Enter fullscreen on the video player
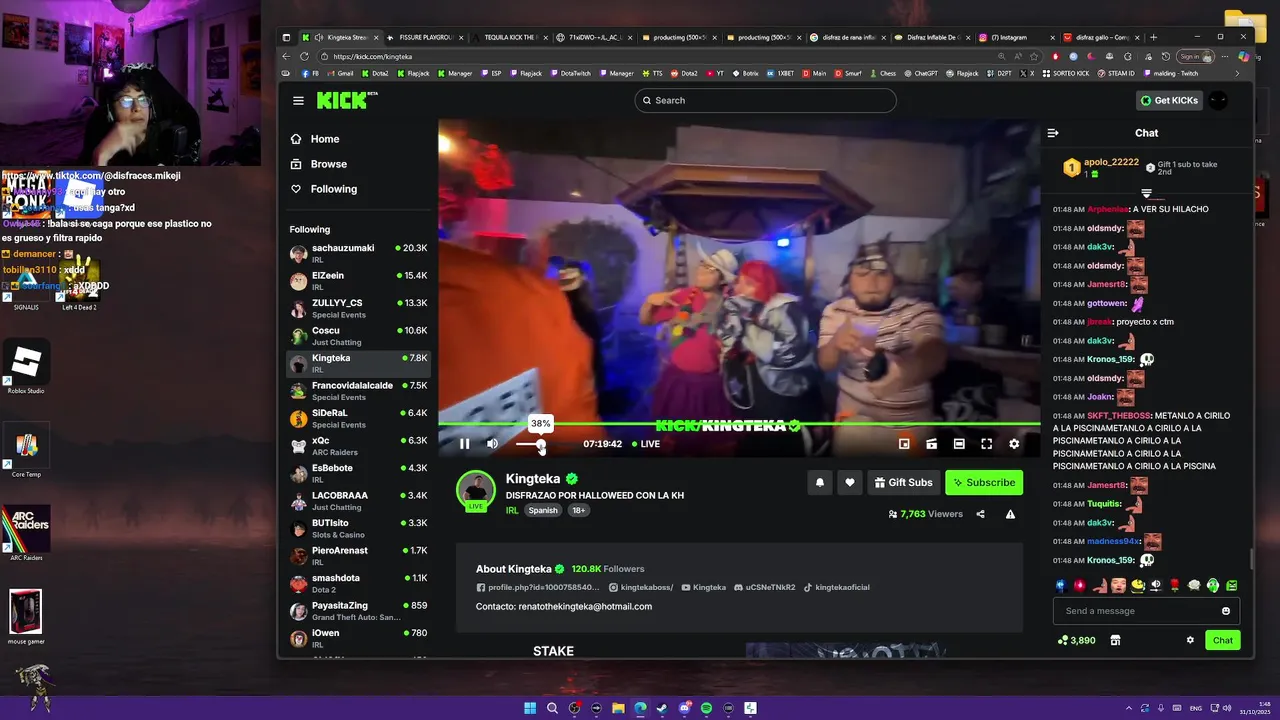The width and height of the screenshot is (1280, 720). click(986, 444)
